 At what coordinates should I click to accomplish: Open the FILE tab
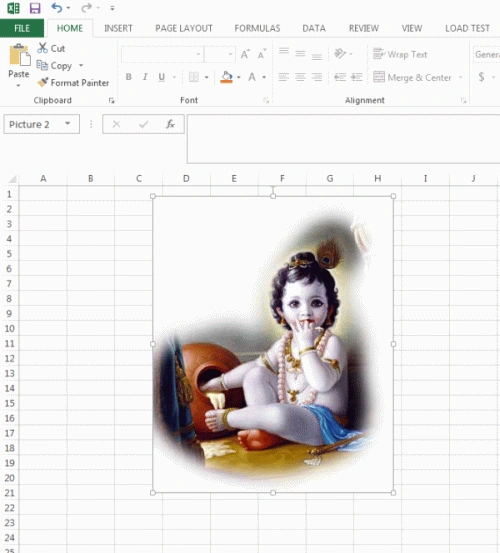(22, 28)
